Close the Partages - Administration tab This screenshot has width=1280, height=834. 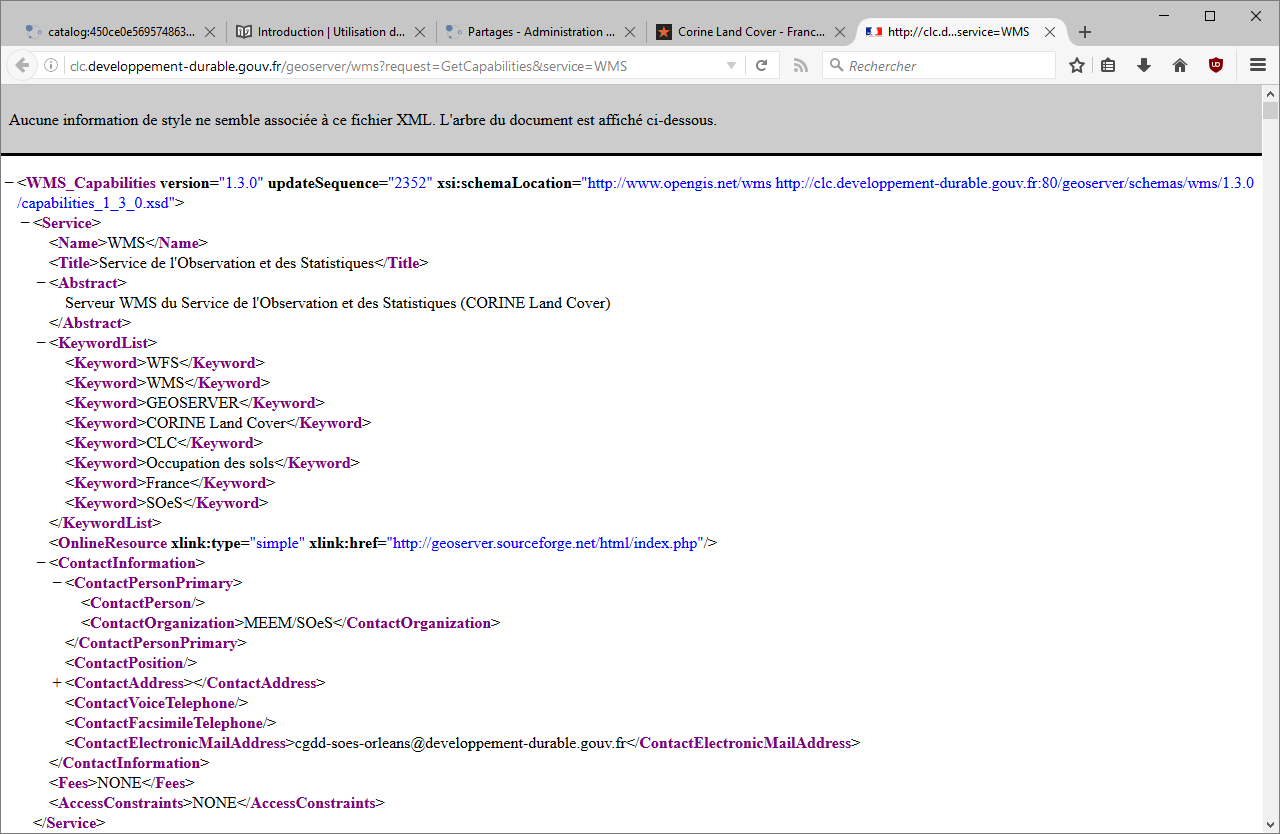coord(630,32)
